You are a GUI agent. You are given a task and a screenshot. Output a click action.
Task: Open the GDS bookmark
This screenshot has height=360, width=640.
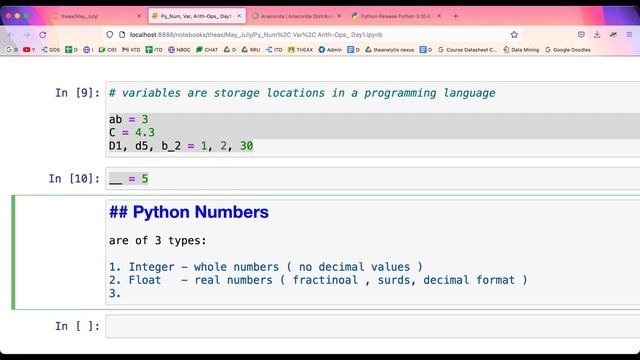pyautogui.click(x=50, y=50)
